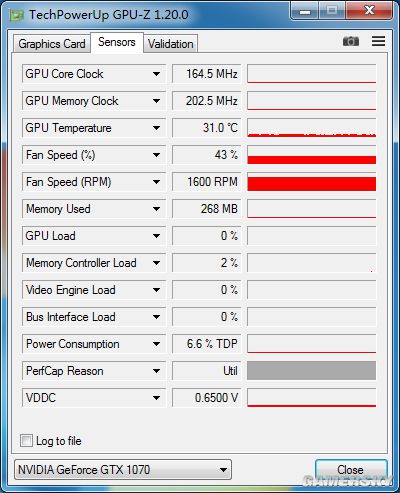Minimize the GPU-Z window
The width and height of the screenshot is (400, 493).
[305, 12]
